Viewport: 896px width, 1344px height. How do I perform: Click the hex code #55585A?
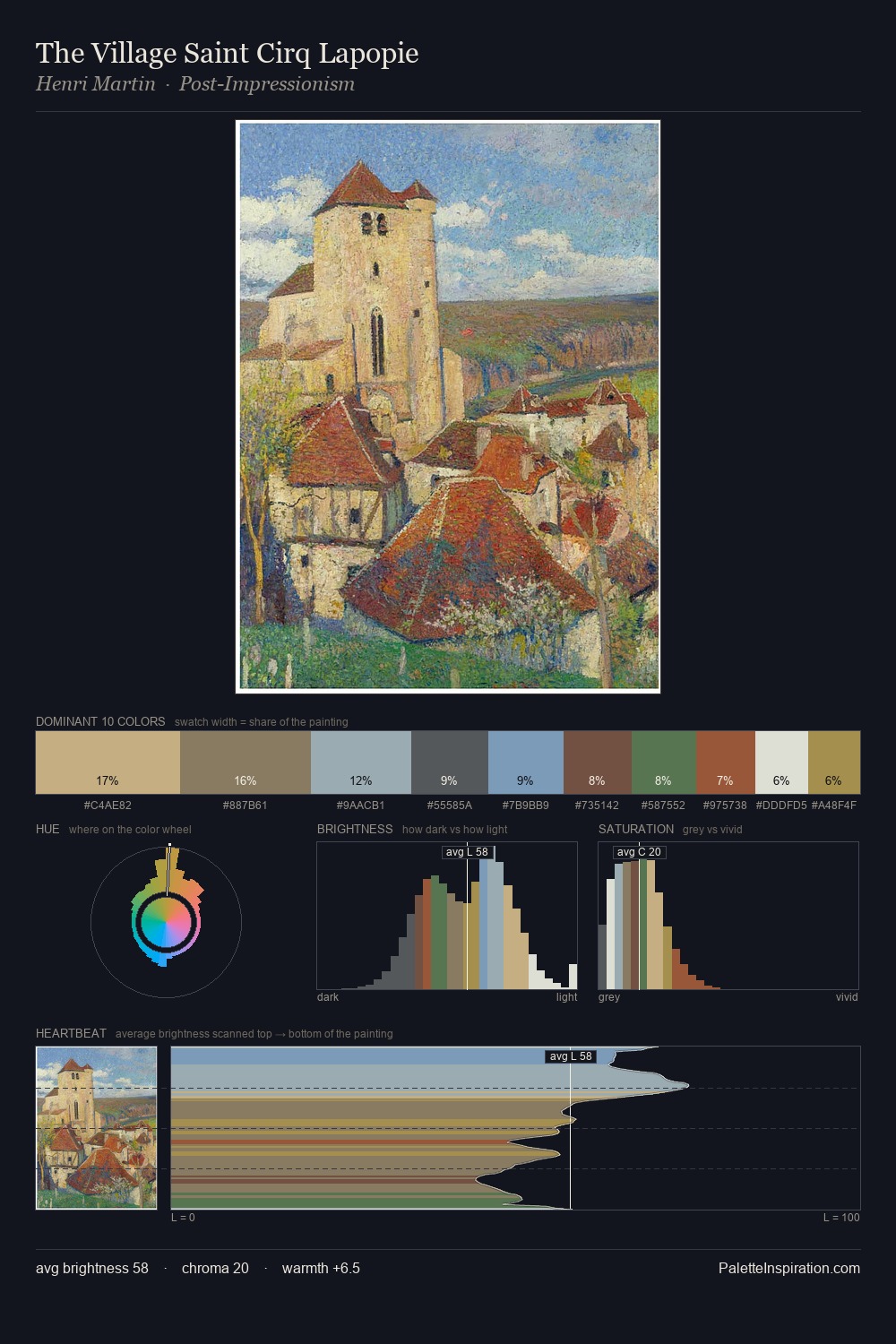click(x=450, y=806)
